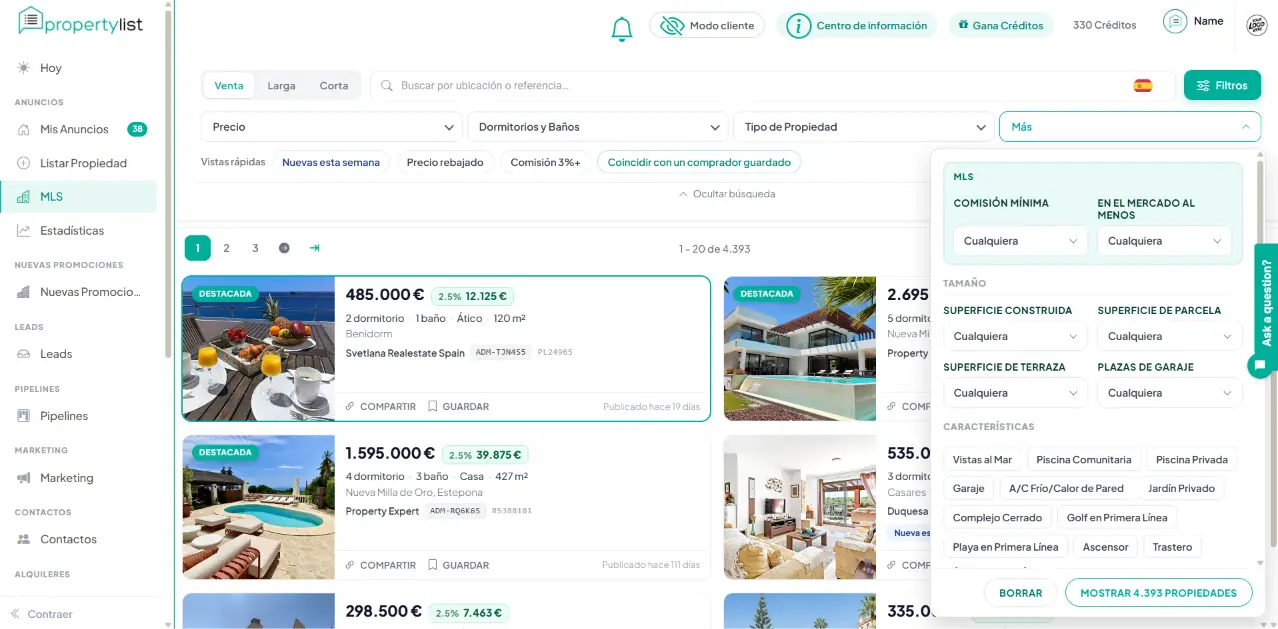Click BORRAR to clear filters
The width and height of the screenshot is (1278, 629).
pyautogui.click(x=1020, y=593)
